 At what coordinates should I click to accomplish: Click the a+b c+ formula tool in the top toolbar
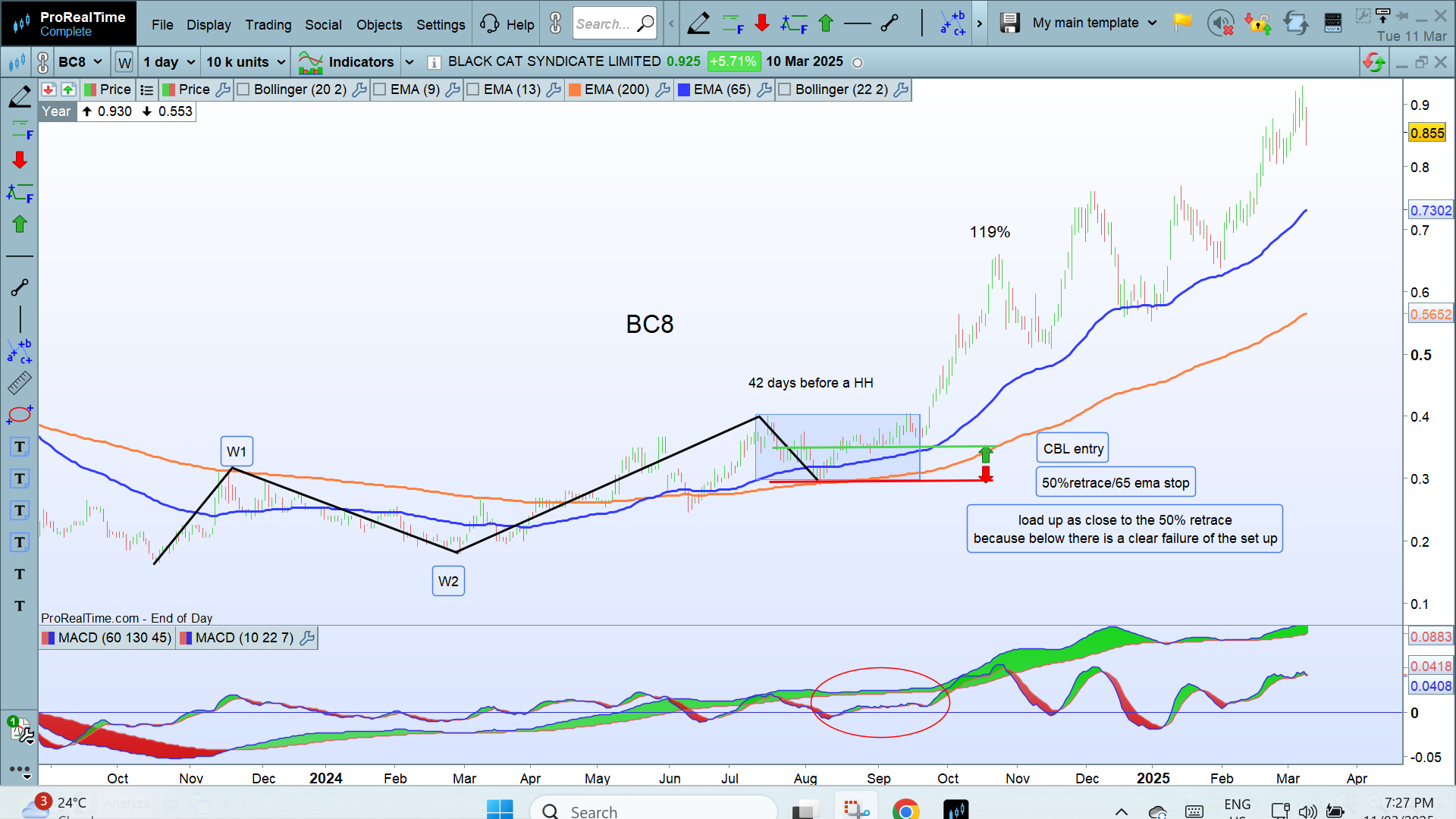coord(953,24)
